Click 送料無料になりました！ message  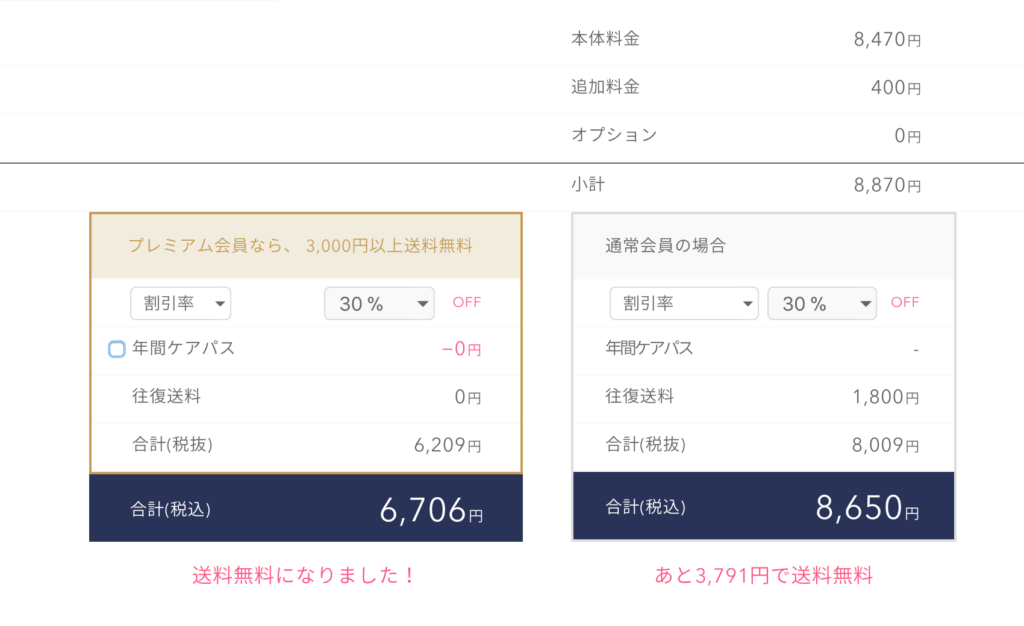pos(304,575)
